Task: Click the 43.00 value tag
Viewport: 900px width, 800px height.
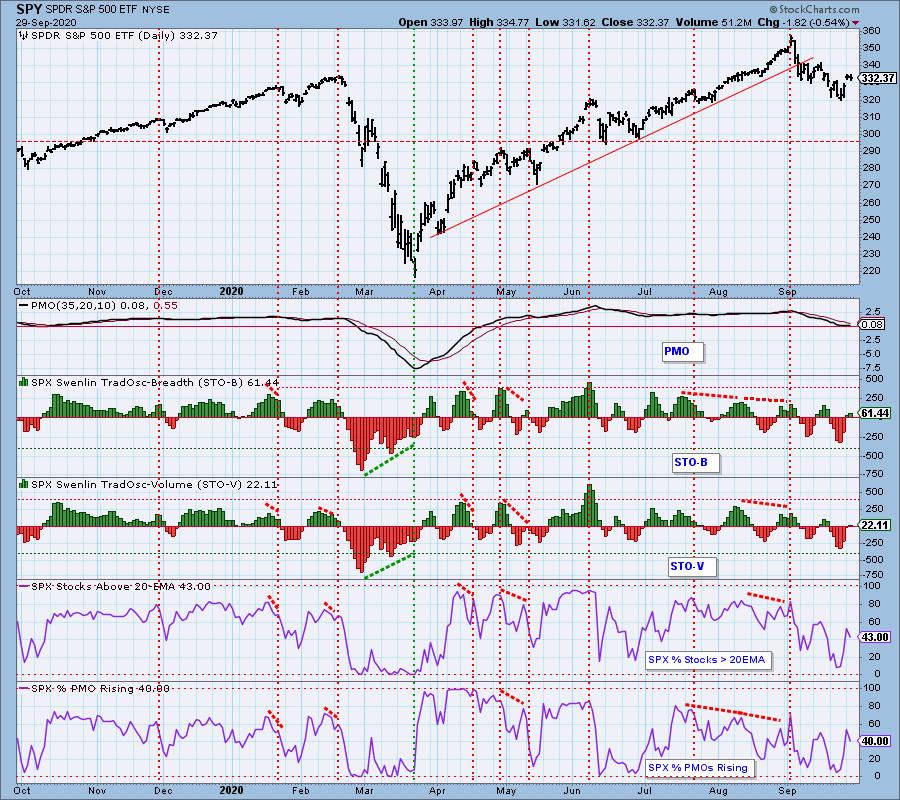Action: [875, 637]
